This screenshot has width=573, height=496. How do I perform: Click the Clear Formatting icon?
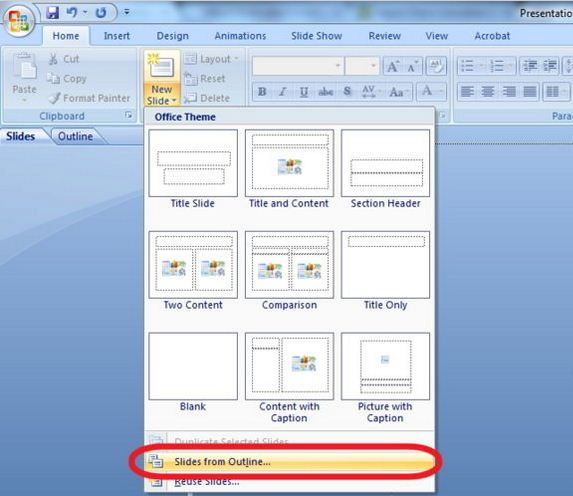pyautogui.click(x=436, y=66)
